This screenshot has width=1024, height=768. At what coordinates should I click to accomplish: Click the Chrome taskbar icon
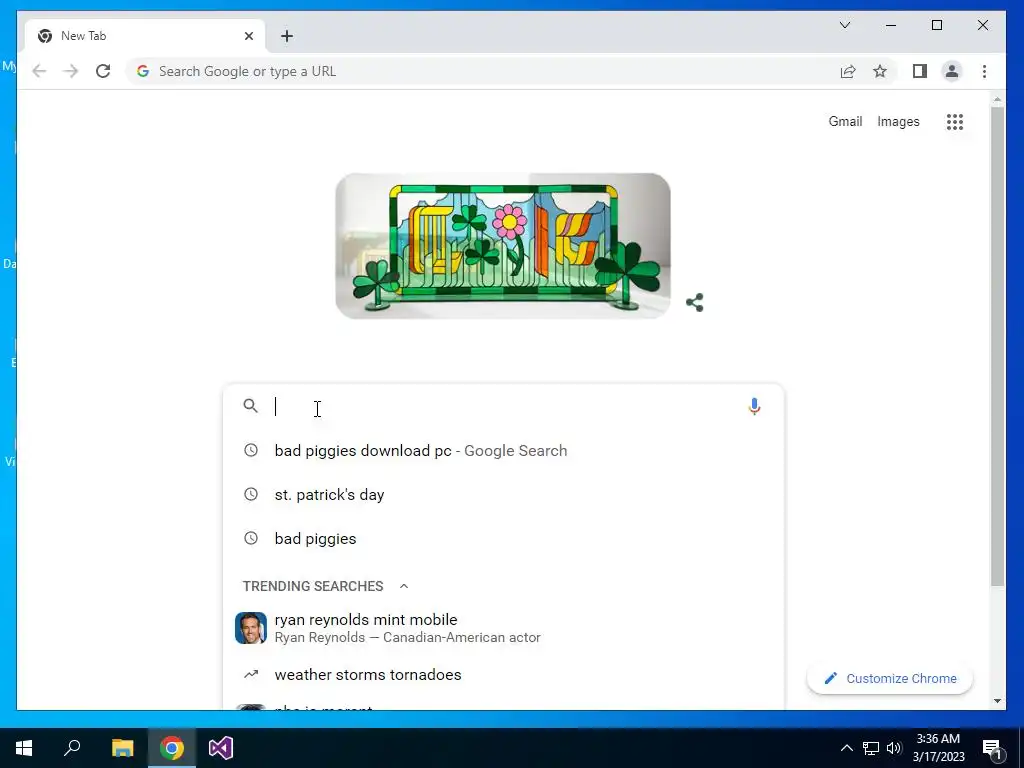(x=172, y=748)
